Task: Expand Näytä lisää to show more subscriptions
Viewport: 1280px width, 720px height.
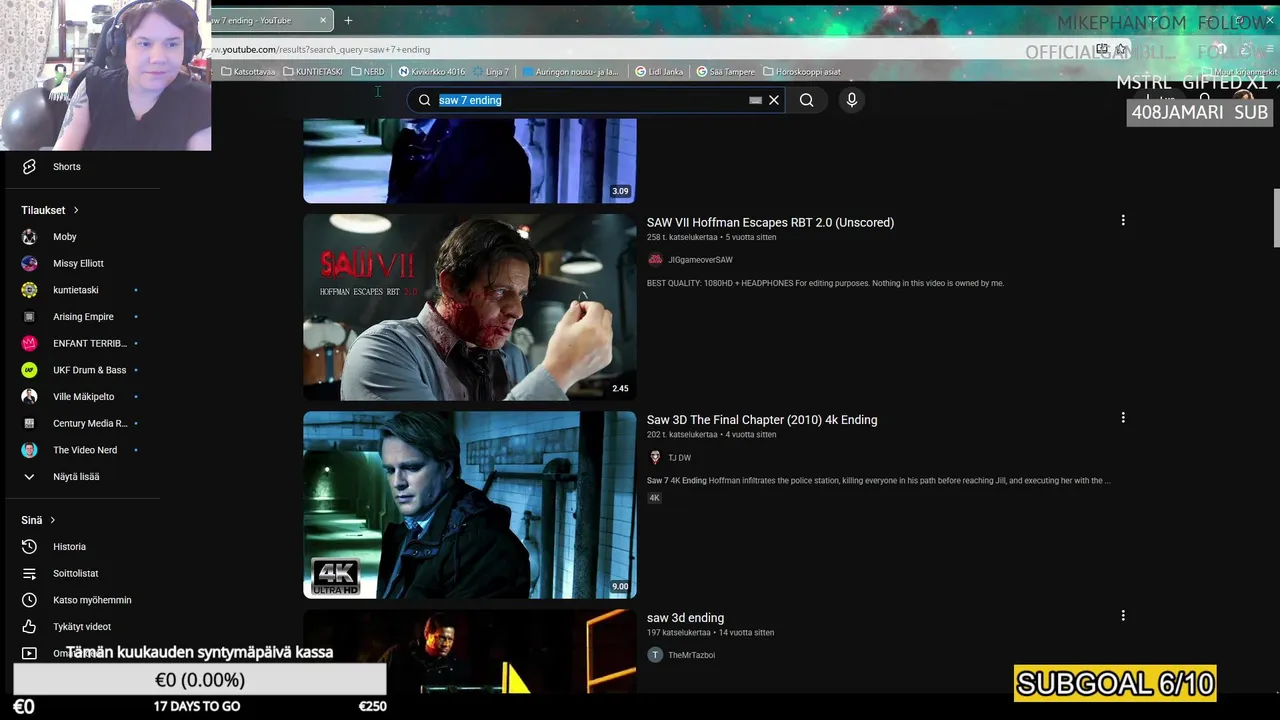Action: coord(76,477)
